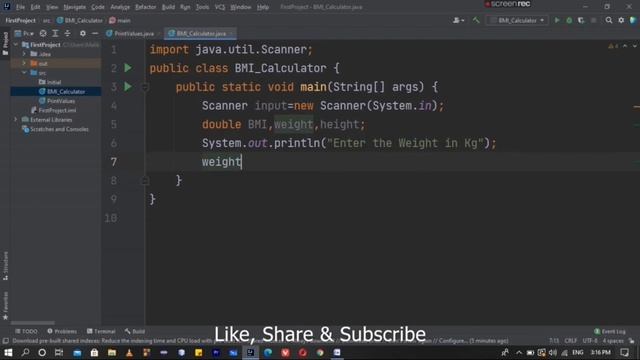Collapse the FirstProject root node
This screenshot has width=640, height=360.
pos(16,44)
